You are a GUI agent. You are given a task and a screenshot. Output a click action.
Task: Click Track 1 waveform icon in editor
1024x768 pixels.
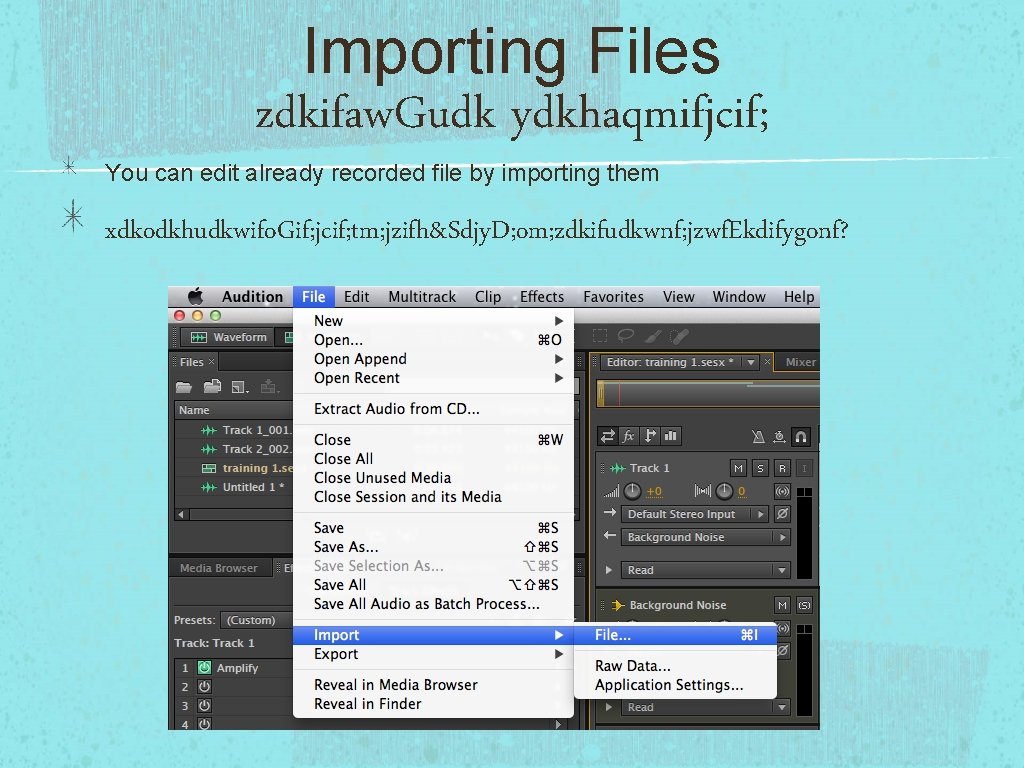click(x=617, y=468)
